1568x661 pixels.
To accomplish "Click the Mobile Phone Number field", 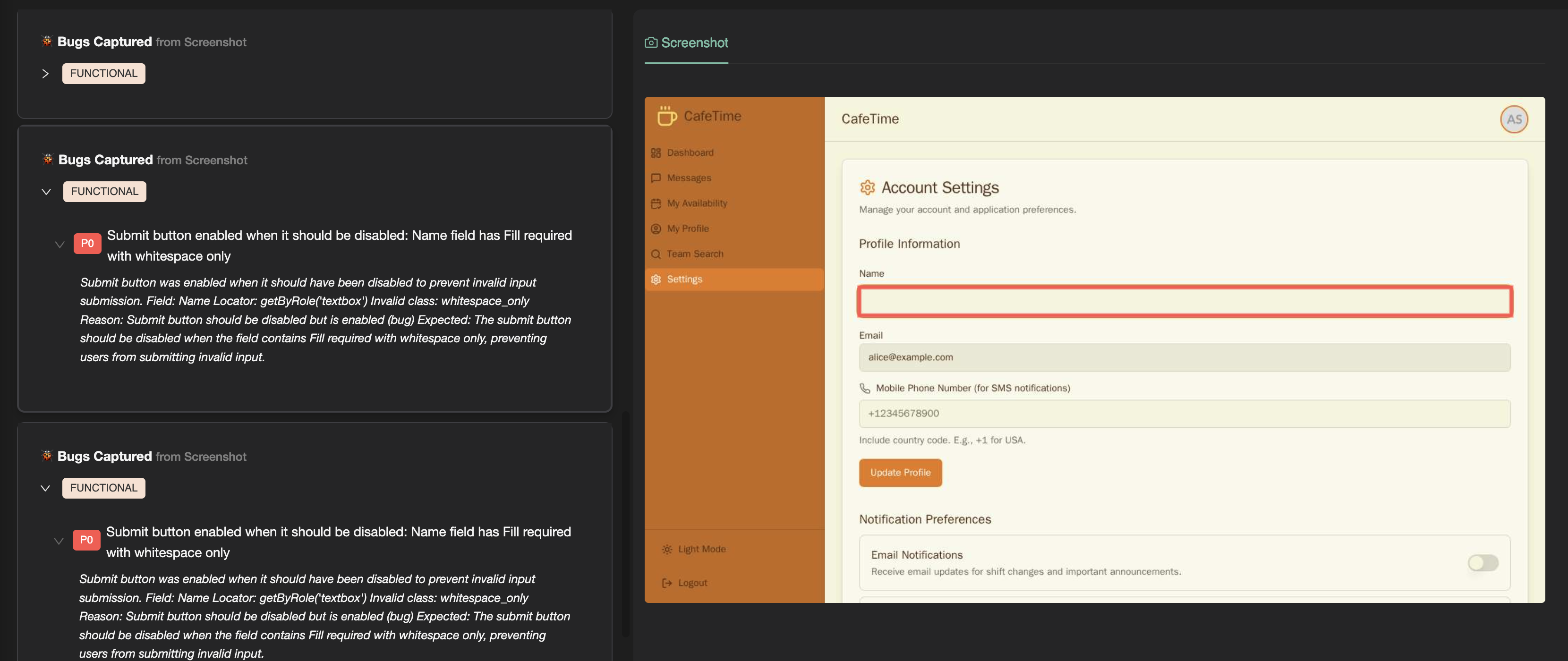I will point(1184,413).
